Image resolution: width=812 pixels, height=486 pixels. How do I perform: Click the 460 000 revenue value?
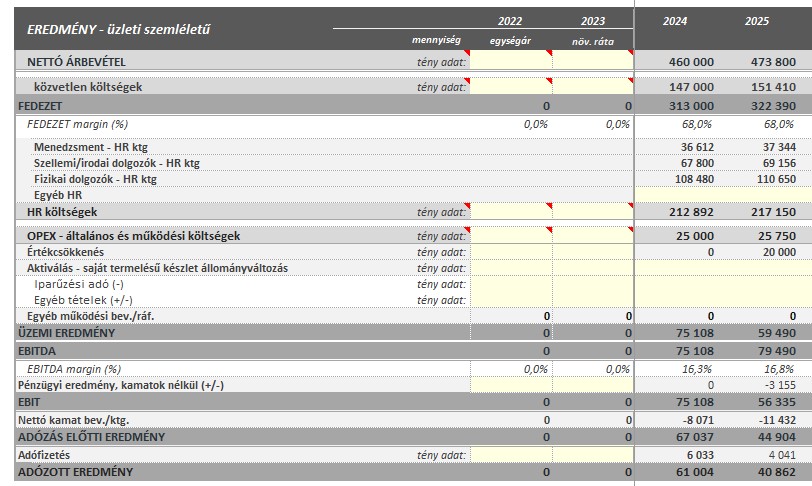[691, 62]
